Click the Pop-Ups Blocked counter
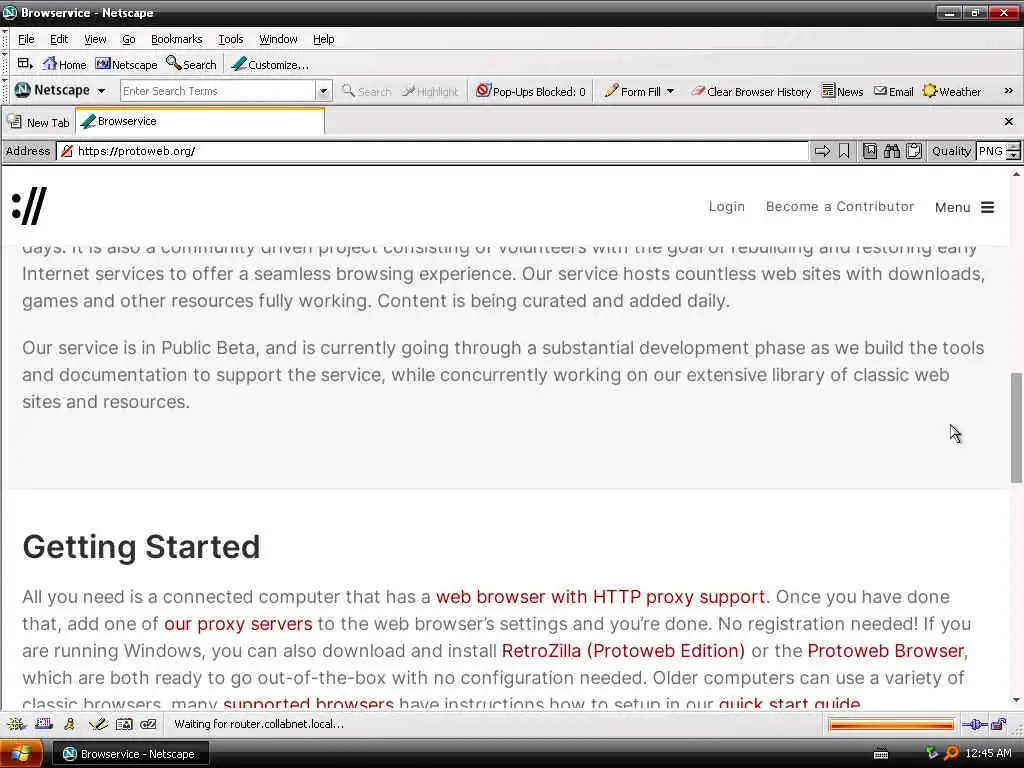1024x768 pixels. 531,91
